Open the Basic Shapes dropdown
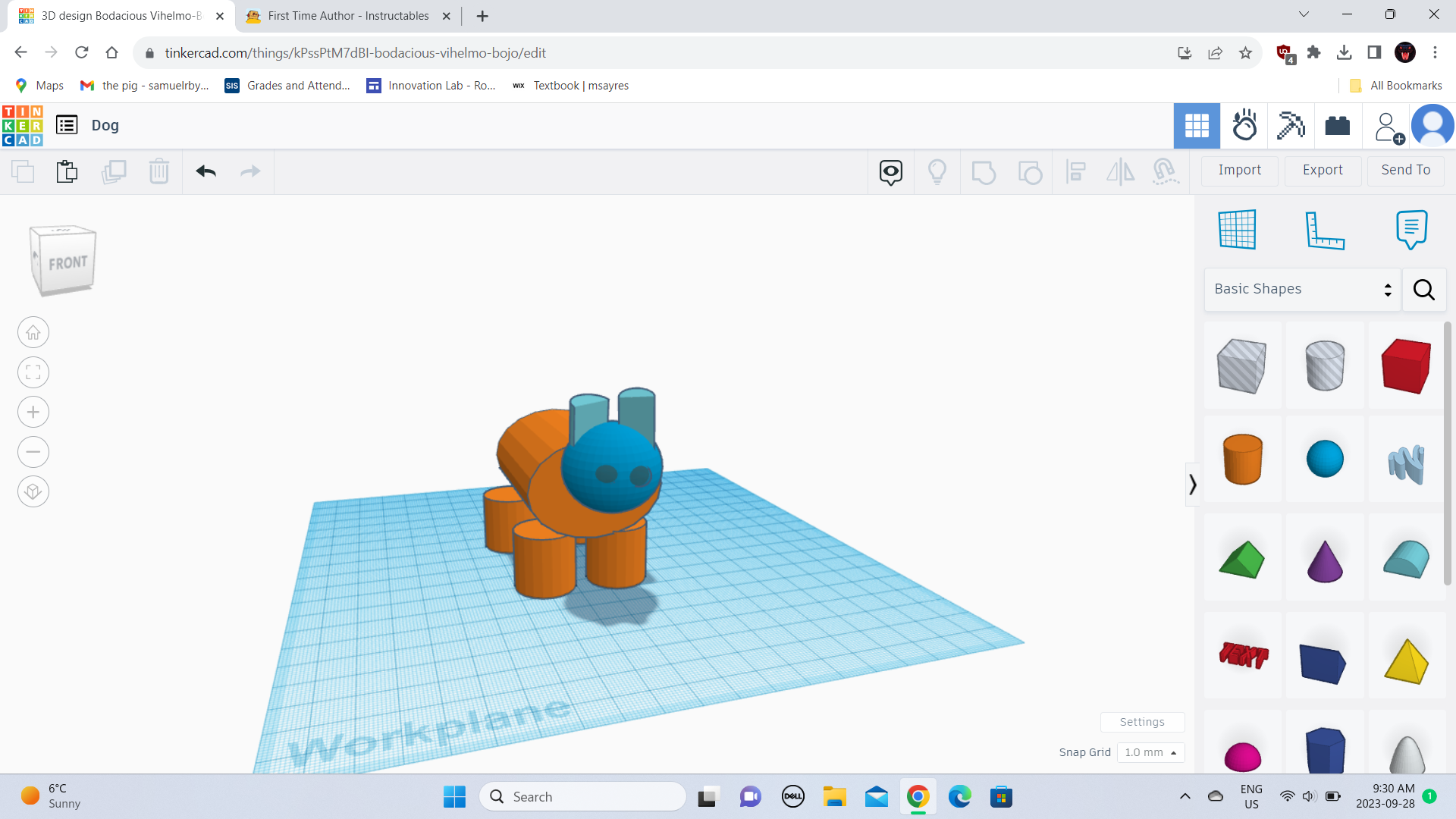The height and width of the screenshot is (819, 1456). [x=1301, y=289]
